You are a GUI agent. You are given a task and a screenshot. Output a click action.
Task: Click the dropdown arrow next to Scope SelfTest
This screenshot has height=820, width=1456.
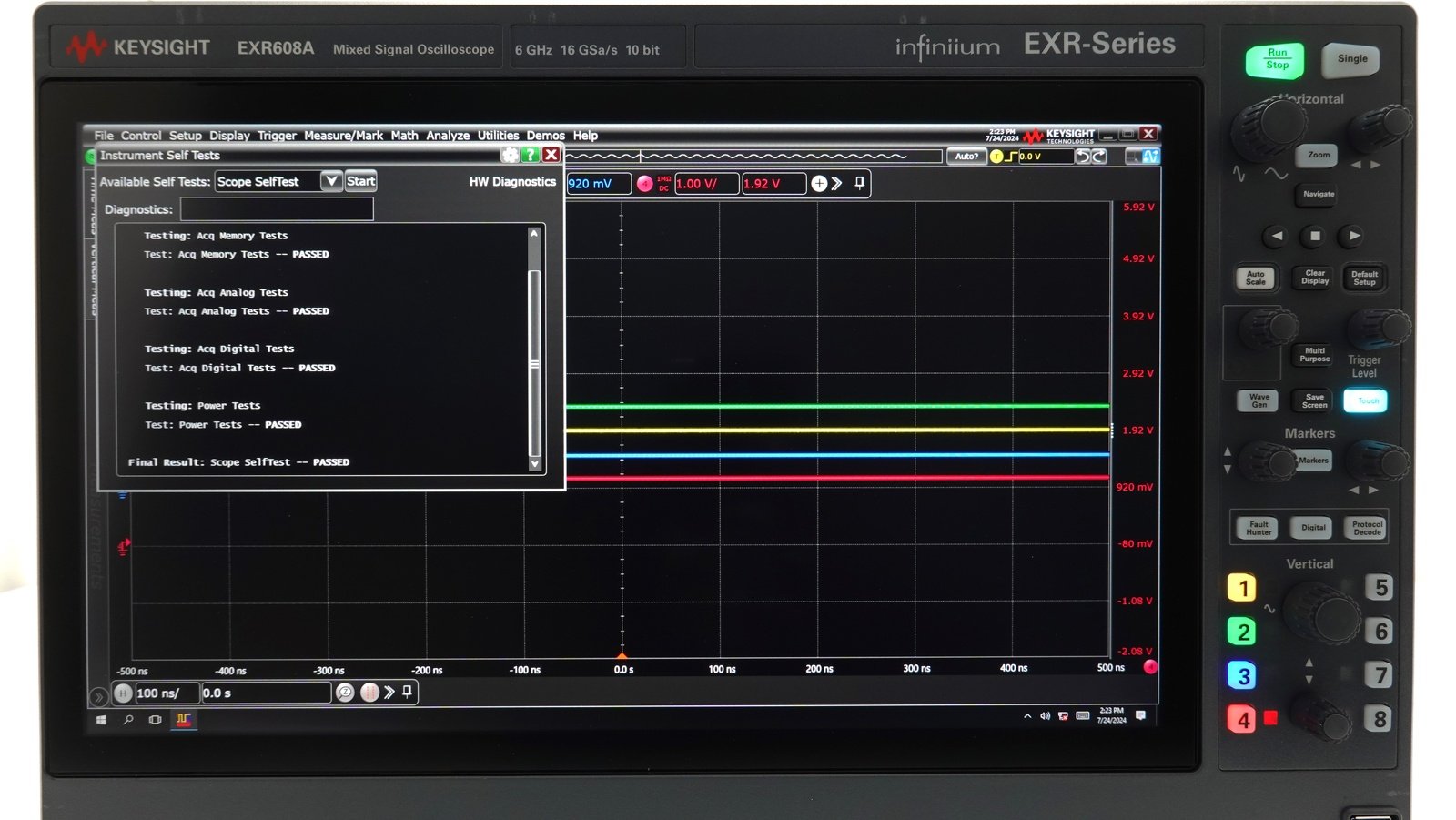click(332, 181)
